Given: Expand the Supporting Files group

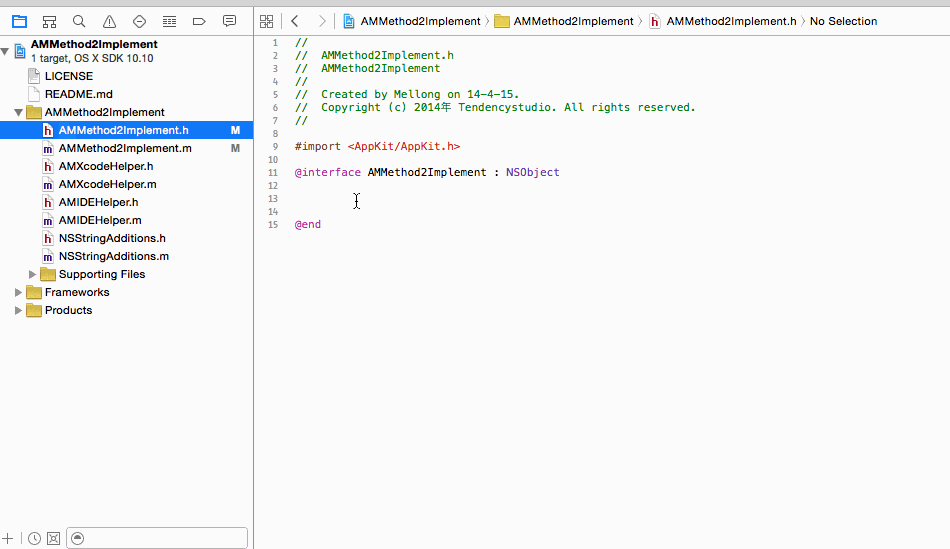Looking at the screenshot, I should pos(33,274).
